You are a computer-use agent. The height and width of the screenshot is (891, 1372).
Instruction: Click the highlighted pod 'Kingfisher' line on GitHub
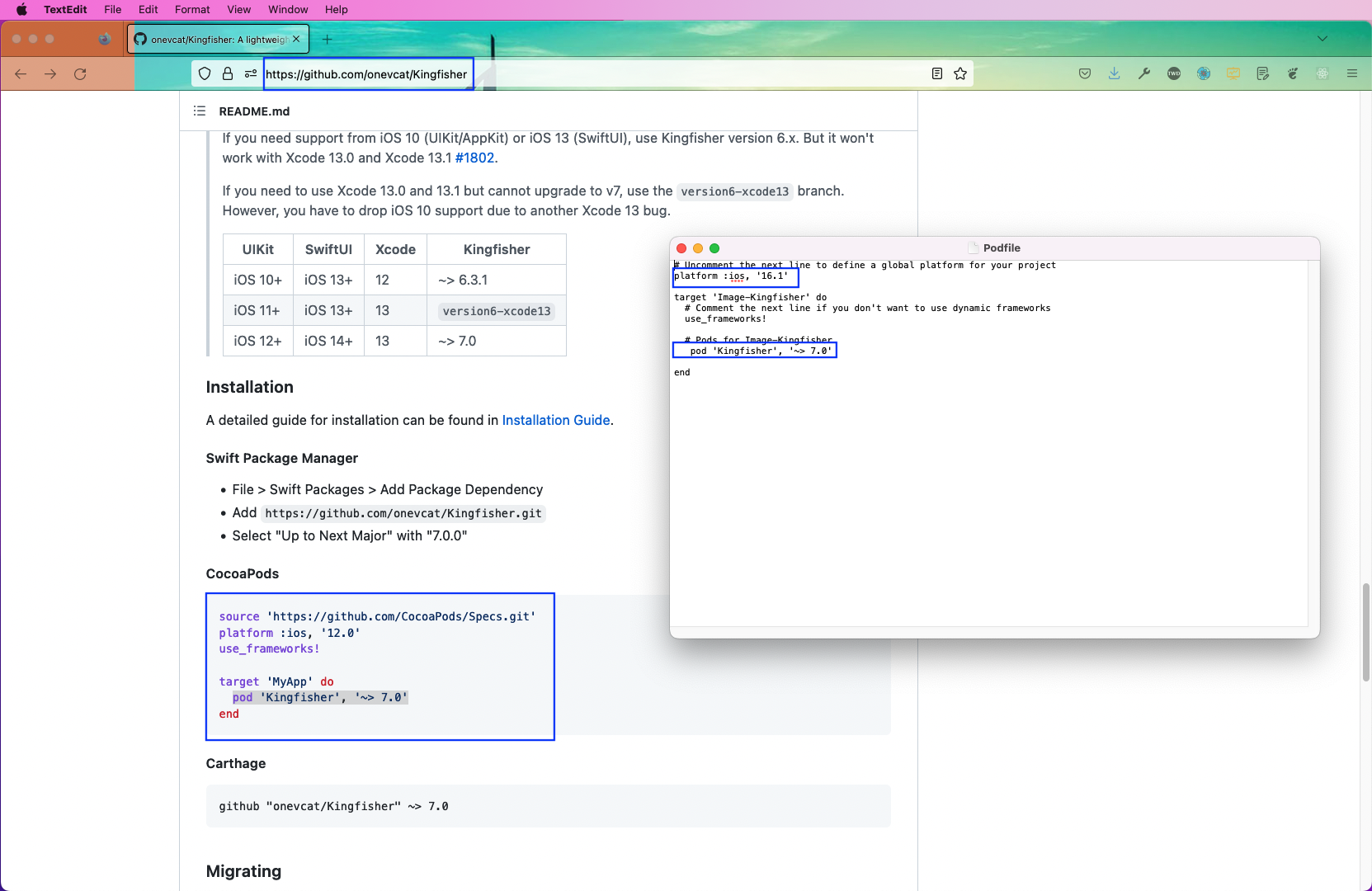[320, 697]
